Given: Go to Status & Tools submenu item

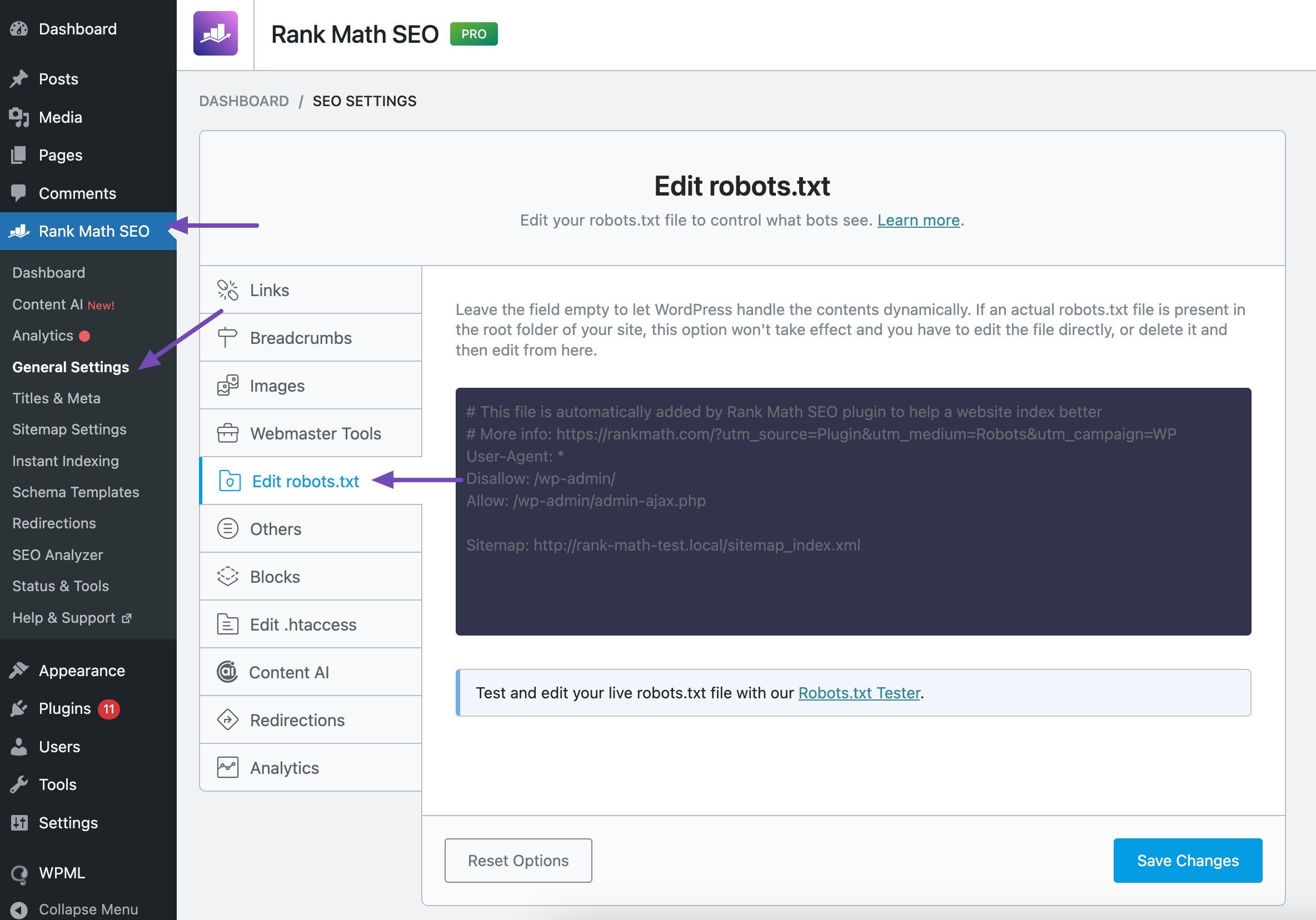Looking at the screenshot, I should 60,586.
